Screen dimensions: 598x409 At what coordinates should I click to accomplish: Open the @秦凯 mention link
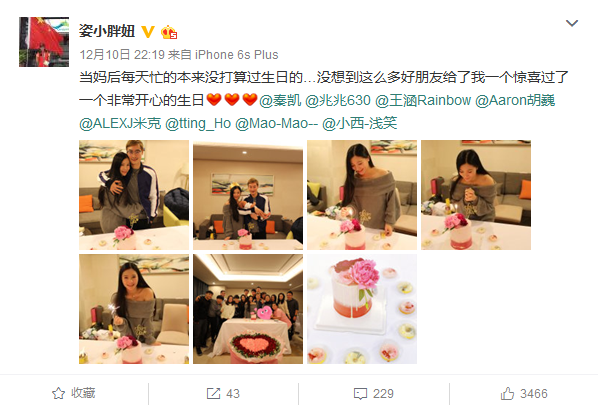point(280,100)
